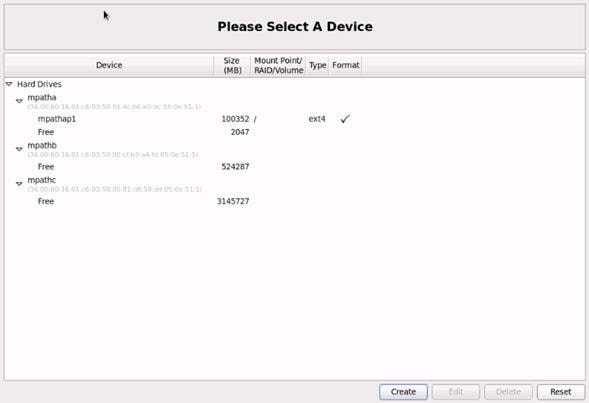Click the Type column header
The width and height of the screenshot is (589, 403).
coord(317,65)
